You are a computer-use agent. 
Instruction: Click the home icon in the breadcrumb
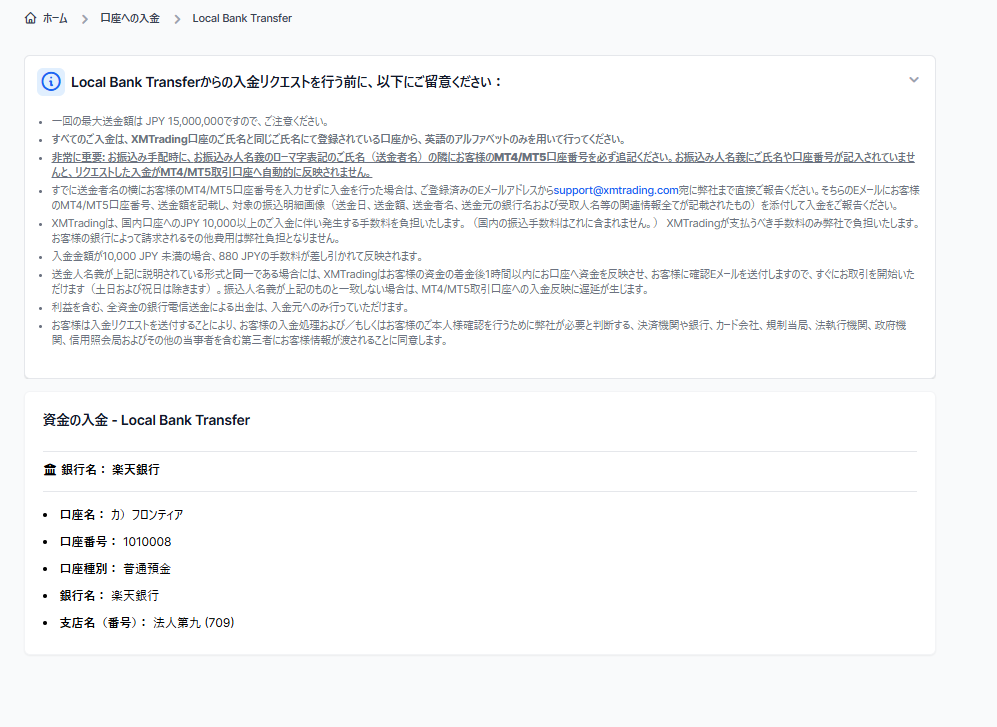(29, 17)
